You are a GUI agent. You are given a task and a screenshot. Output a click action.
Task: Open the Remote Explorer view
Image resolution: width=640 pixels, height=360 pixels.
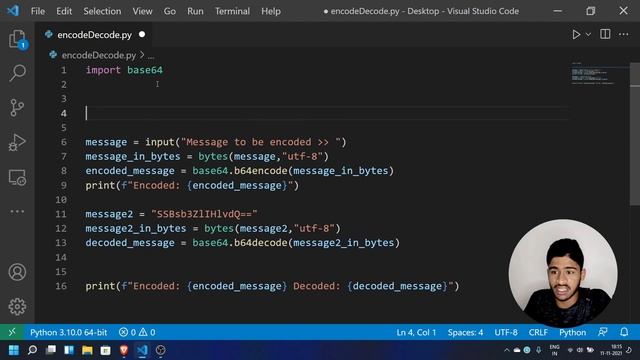click(x=17, y=178)
